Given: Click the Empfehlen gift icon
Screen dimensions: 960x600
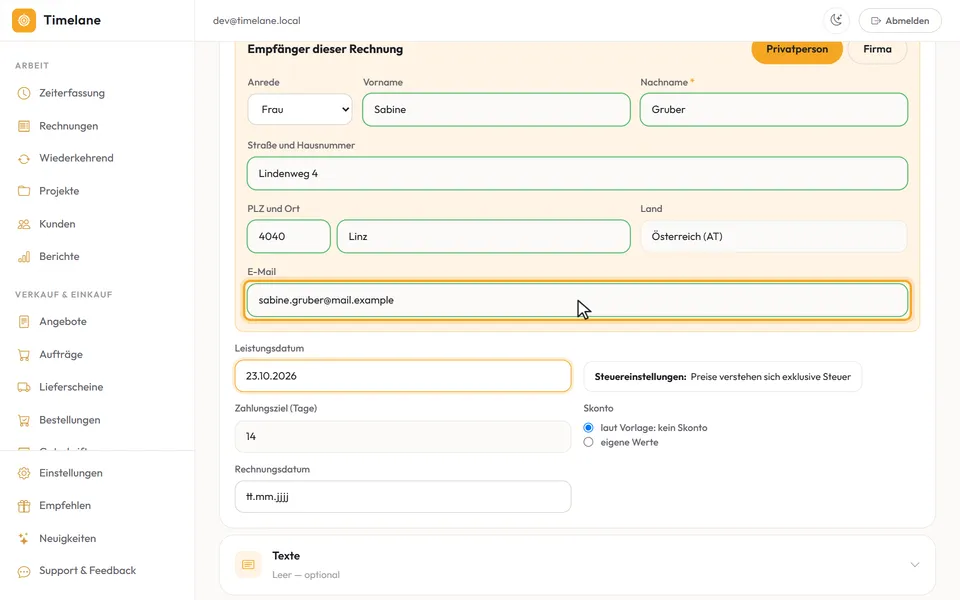Looking at the screenshot, I should [24, 506].
